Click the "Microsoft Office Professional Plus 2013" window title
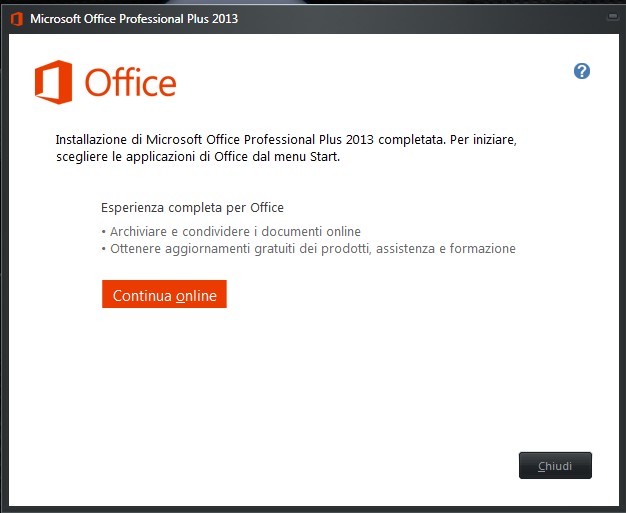Screen dimensions: 626x513 pos(134,19)
